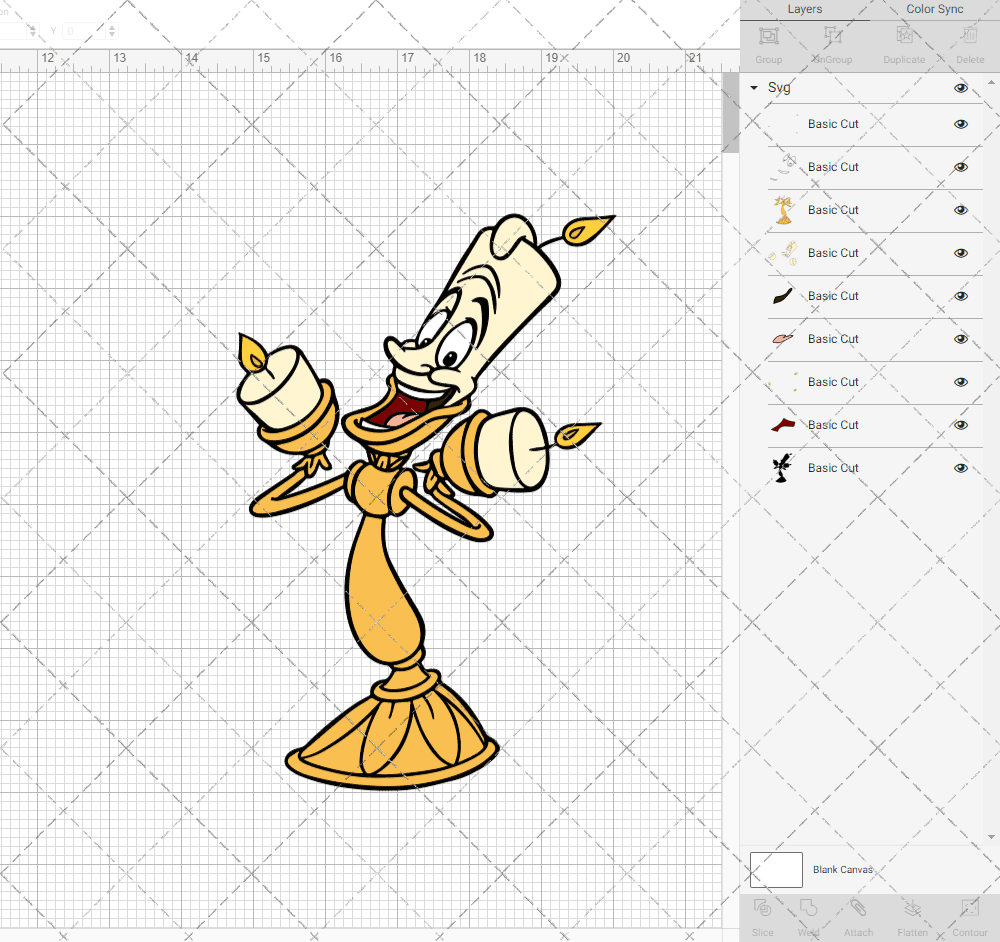Click the Layers panel scroll-down arrow
1000x942 pixels.
pyautogui.click(x=990, y=837)
